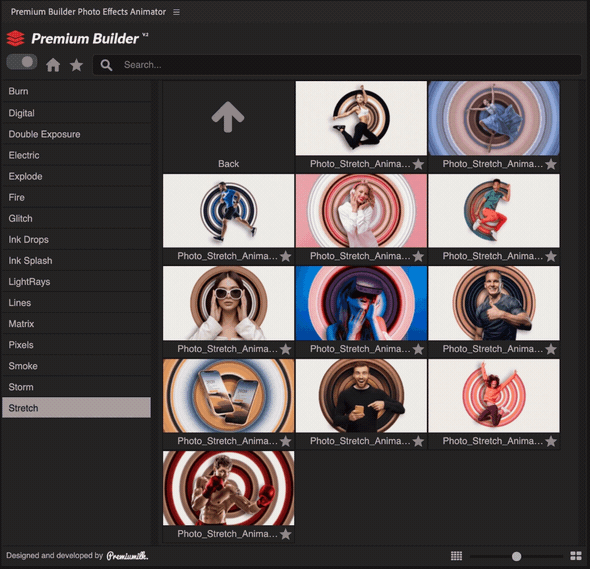Open the Electric category
The height and width of the screenshot is (569, 590).
pyautogui.click(x=76, y=155)
